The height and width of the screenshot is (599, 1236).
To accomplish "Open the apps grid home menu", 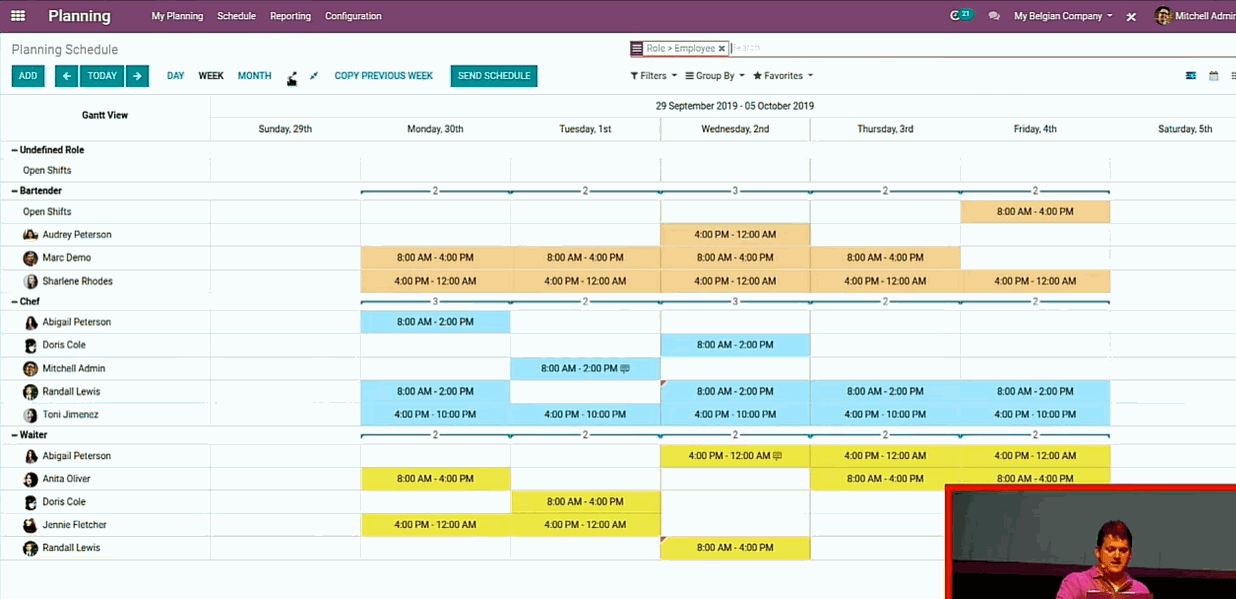I will (18, 16).
